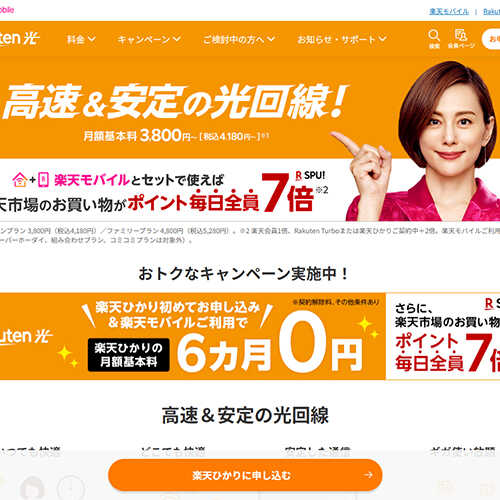Expand the キャンペーン dropdown menu
500x500 pixels.
(x=149, y=39)
